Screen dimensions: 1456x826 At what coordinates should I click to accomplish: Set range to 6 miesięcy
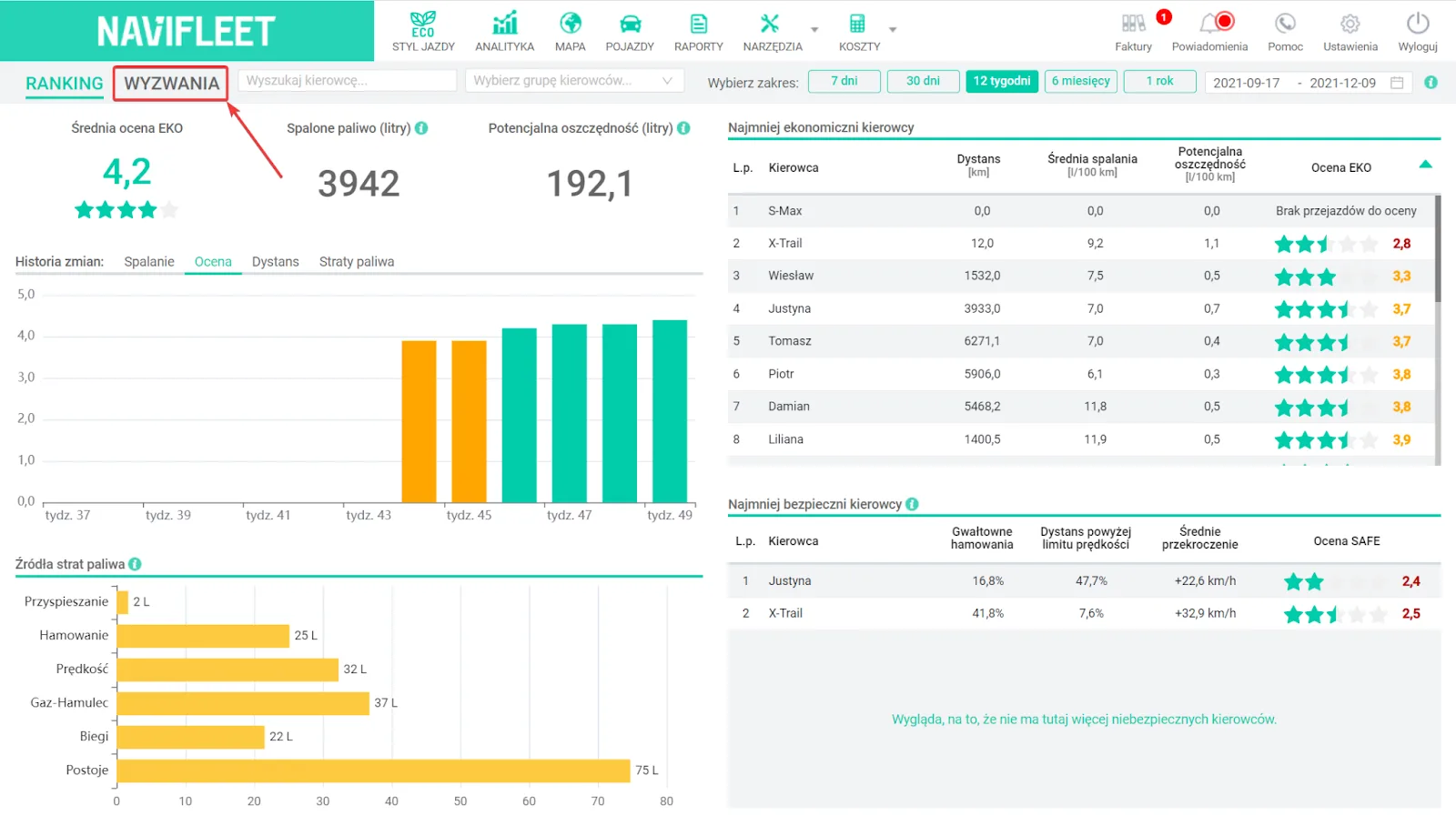pos(1081,81)
